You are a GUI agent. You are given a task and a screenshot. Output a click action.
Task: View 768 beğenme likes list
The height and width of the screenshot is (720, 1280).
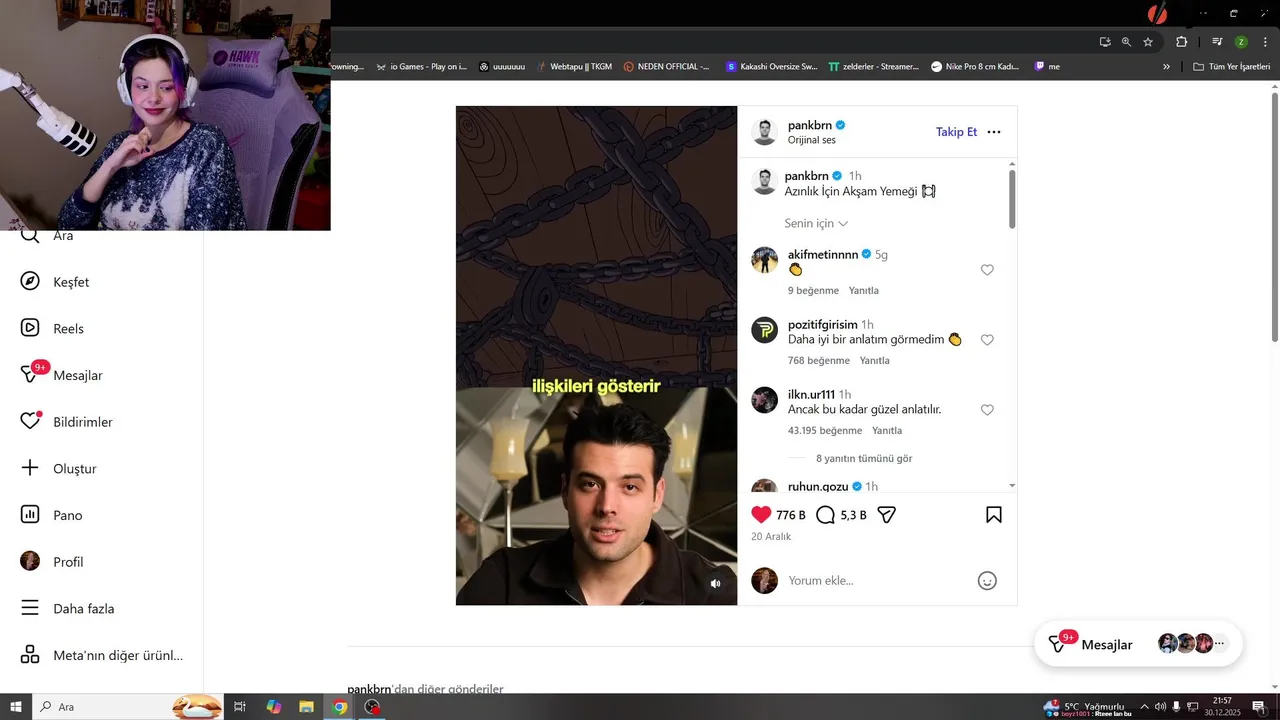819,360
